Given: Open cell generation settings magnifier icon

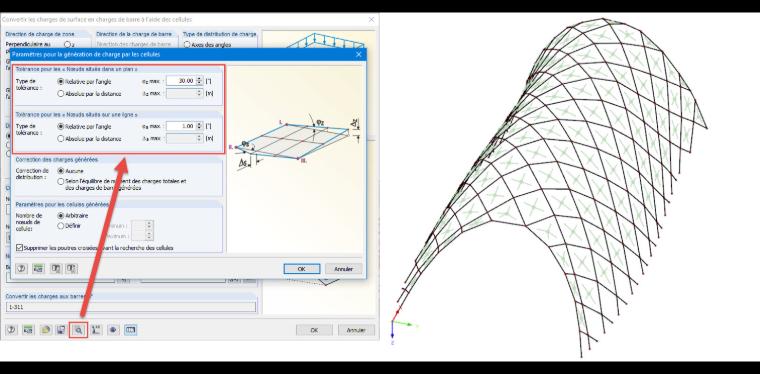Looking at the screenshot, I should click(x=78, y=330).
